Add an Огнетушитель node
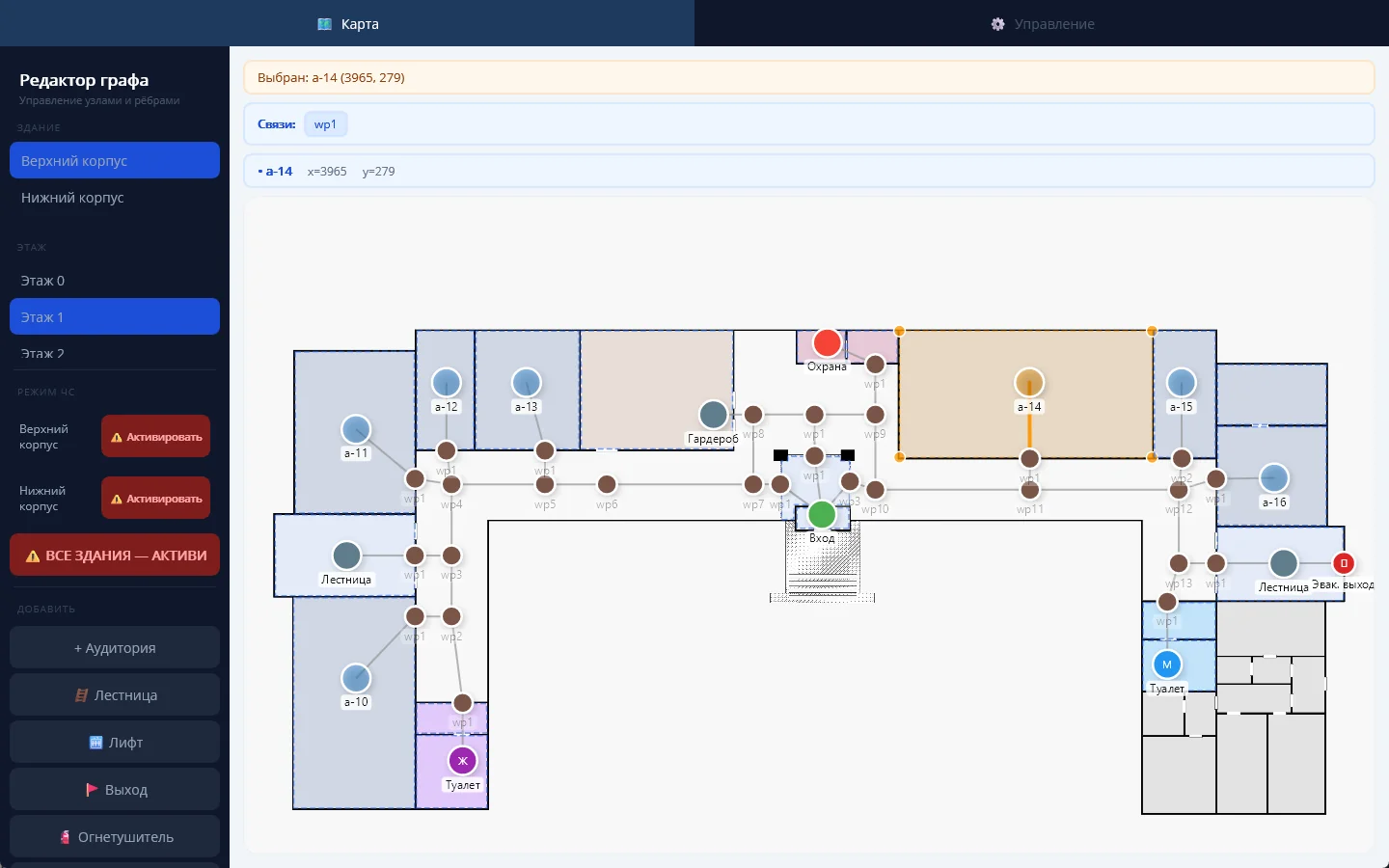Viewport: 1389px width, 868px height. [115, 837]
